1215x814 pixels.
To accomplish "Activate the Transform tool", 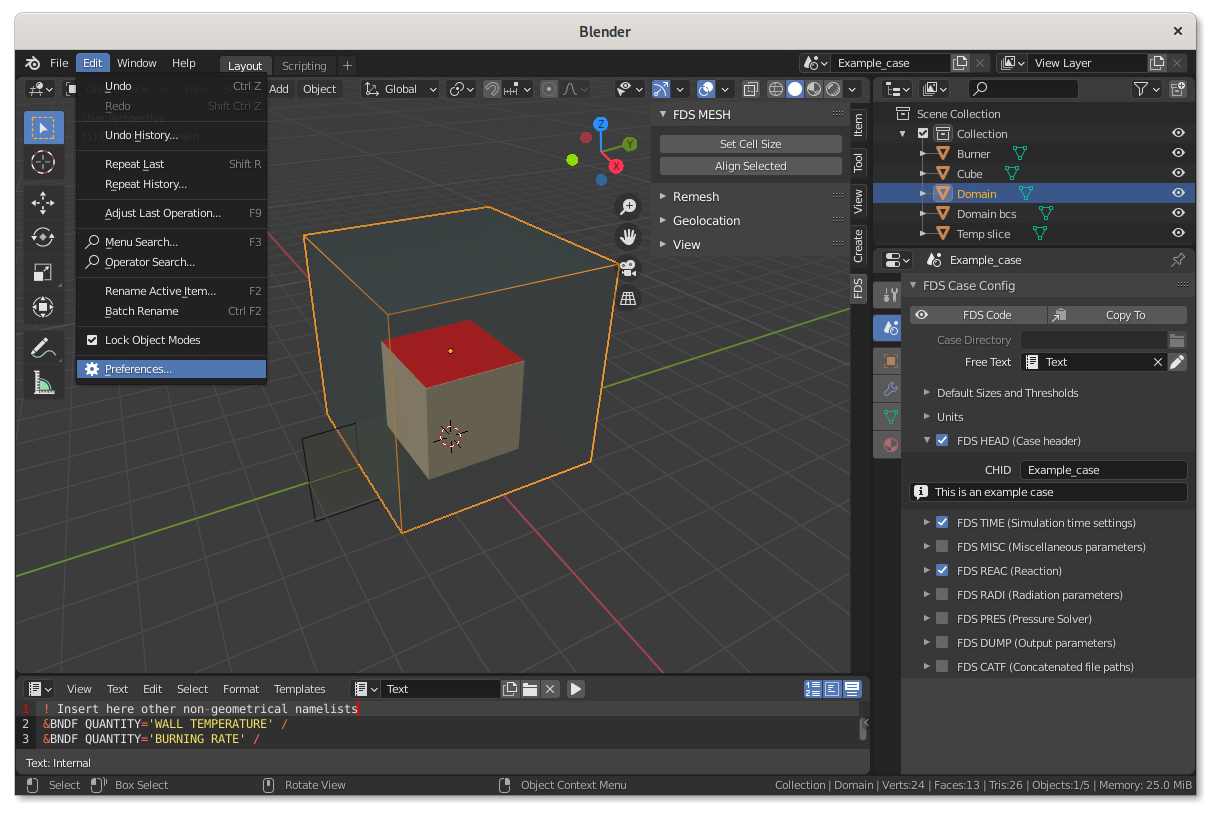I will pyautogui.click(x=43, y=306).
